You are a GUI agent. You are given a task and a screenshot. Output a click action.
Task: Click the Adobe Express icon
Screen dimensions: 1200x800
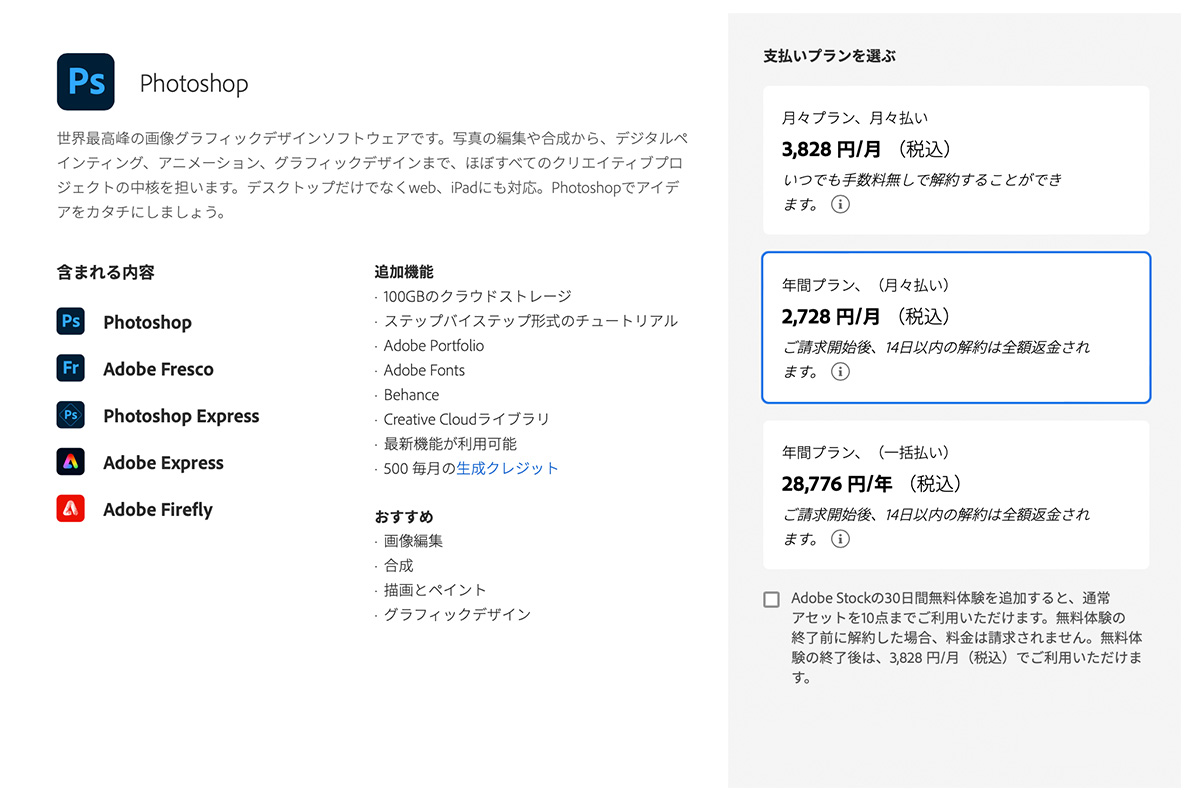pos(71,462)
